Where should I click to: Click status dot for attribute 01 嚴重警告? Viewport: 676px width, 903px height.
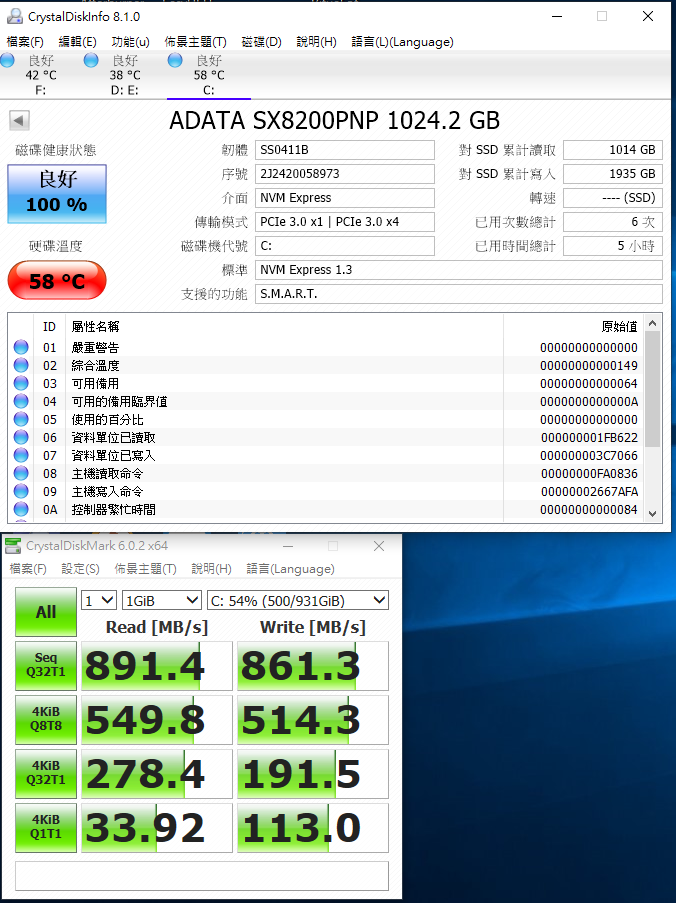(x=21, y=347)
